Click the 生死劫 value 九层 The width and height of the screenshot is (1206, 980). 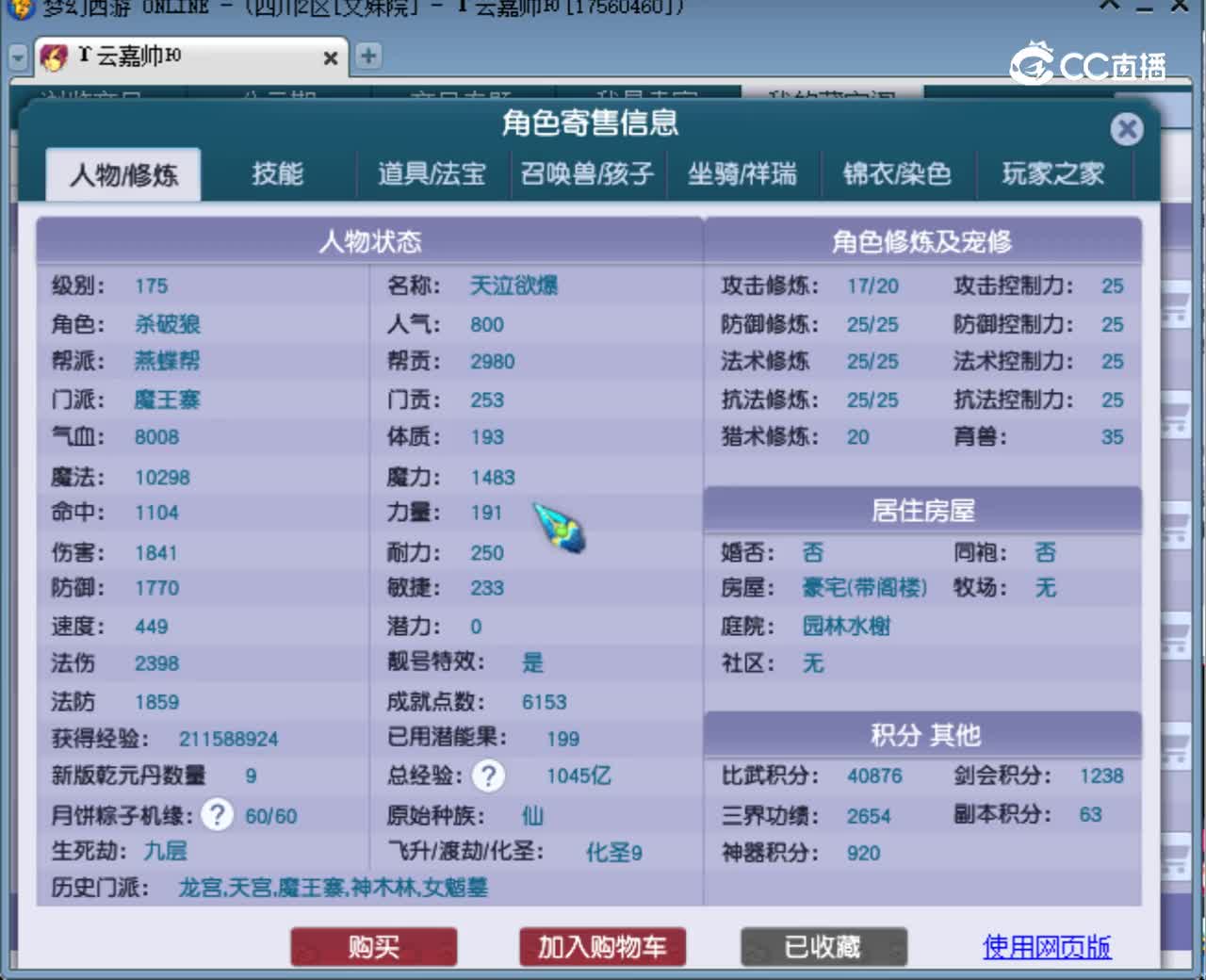(166, 851)
